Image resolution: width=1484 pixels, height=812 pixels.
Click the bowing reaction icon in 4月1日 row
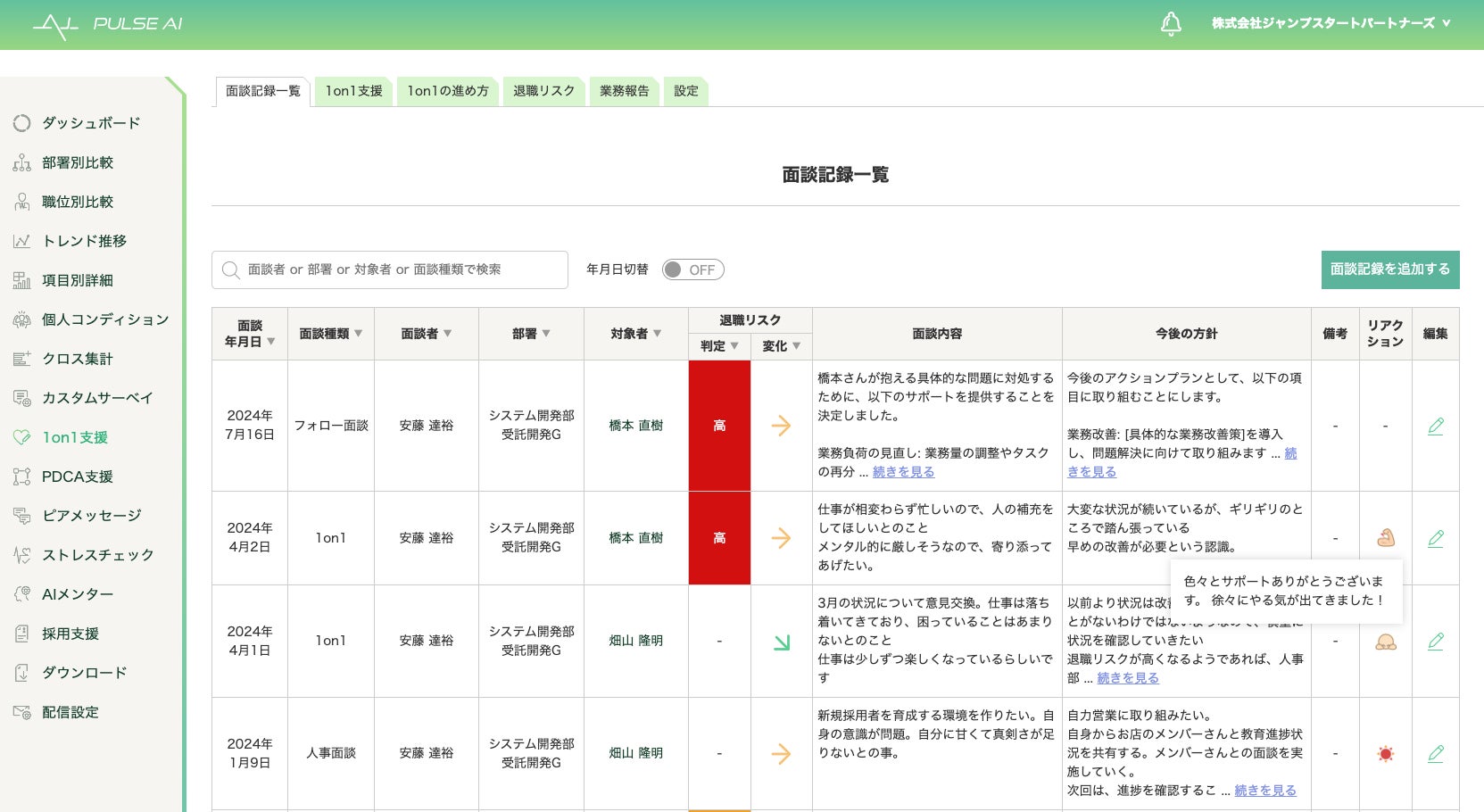(x=1385, y=642)
